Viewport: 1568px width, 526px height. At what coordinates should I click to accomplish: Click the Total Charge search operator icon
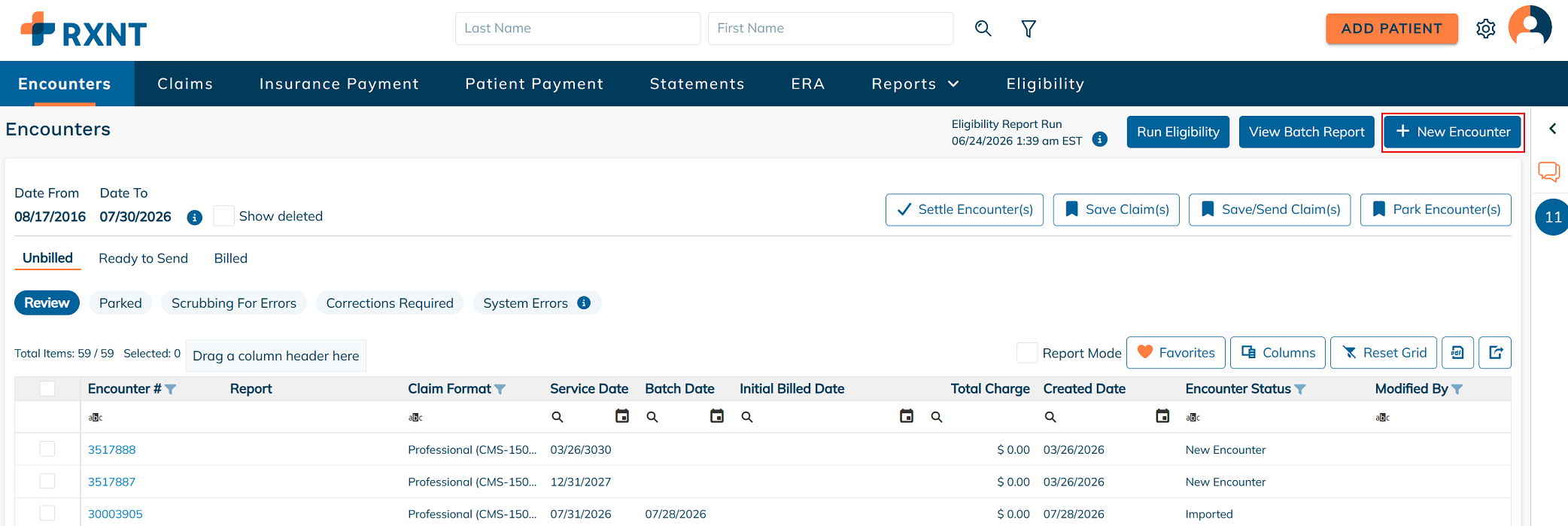(937, 417)
